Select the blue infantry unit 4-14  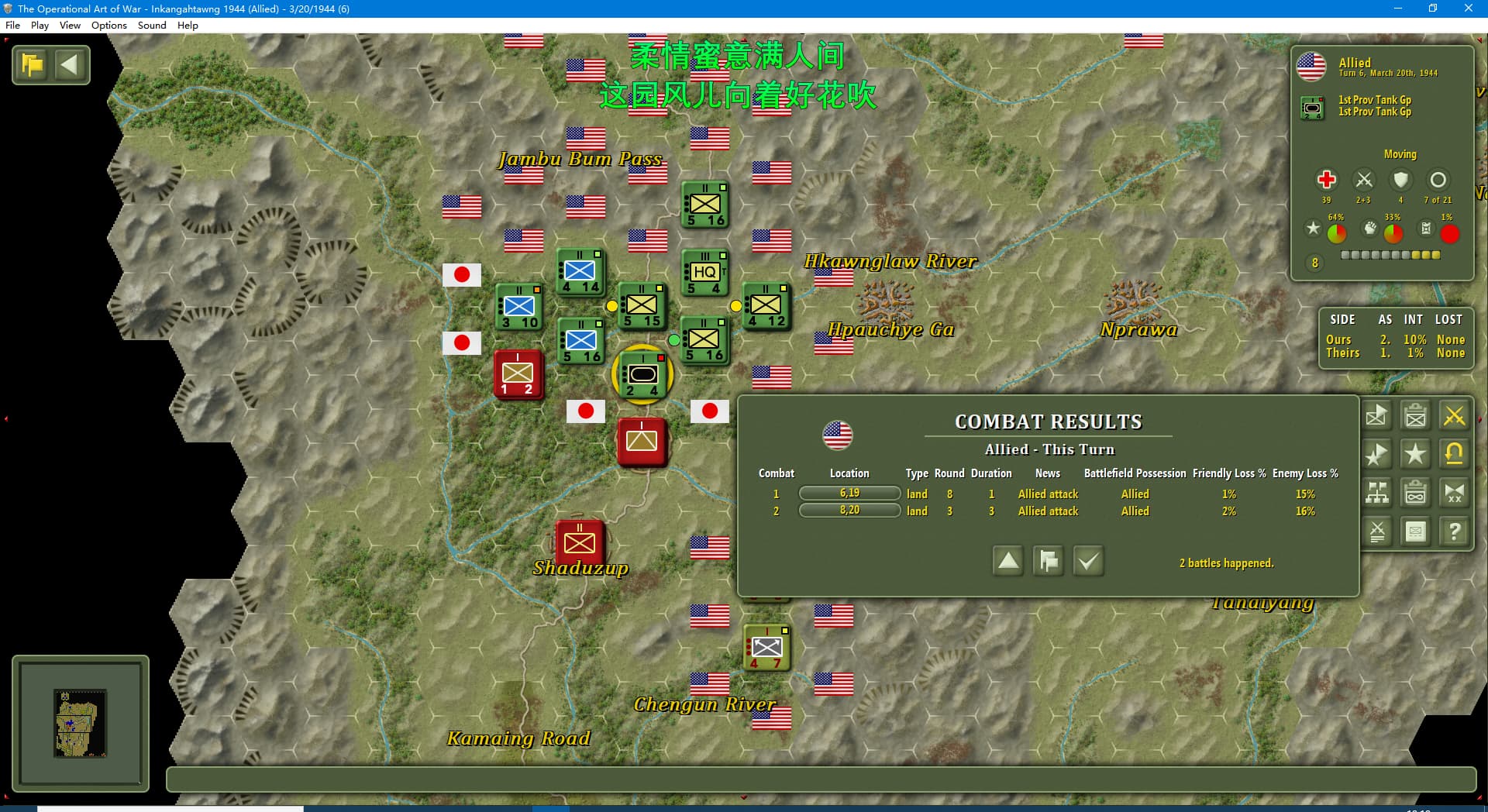[580, 271]
